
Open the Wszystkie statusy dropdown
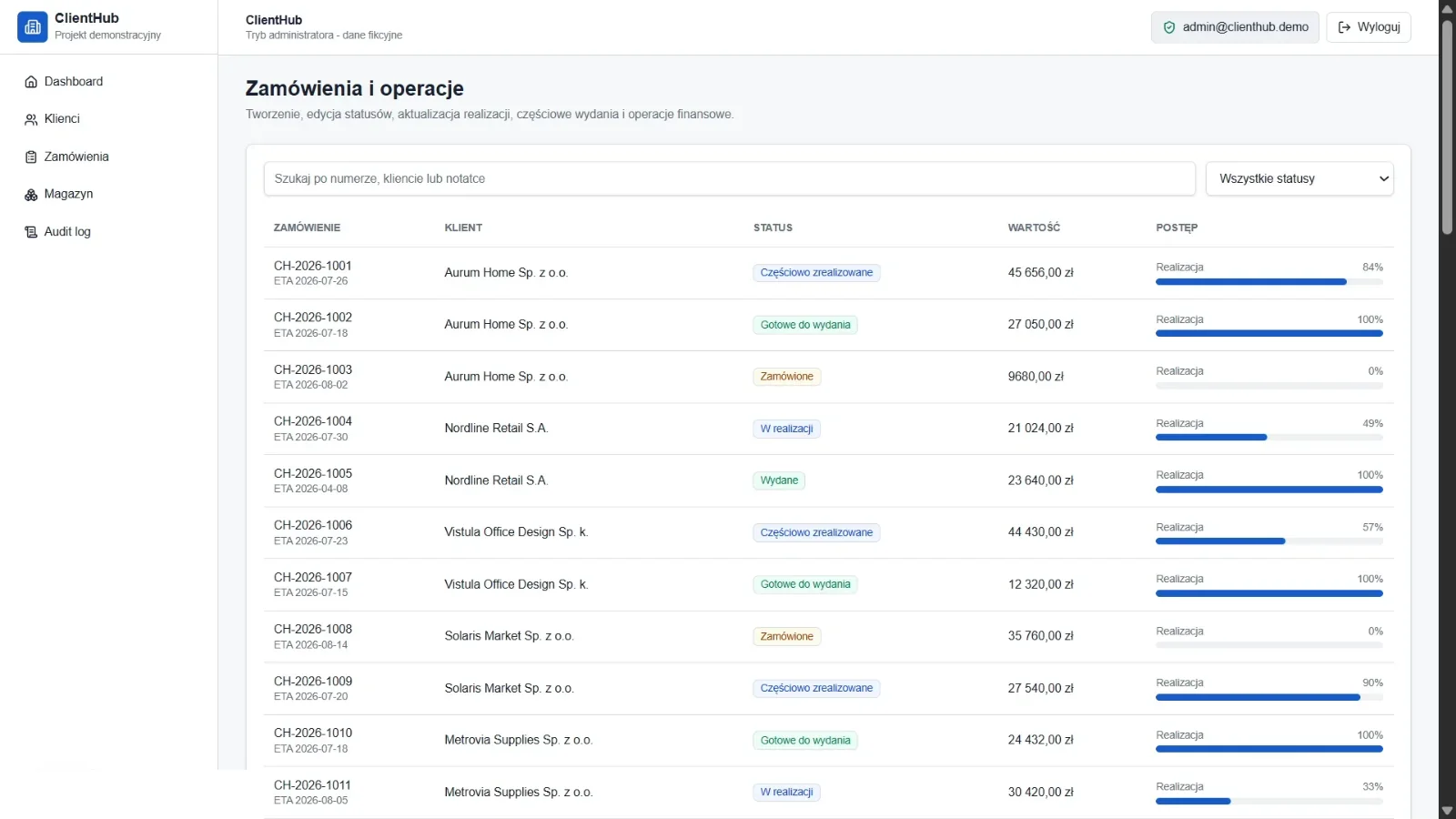coord(1299,179)
